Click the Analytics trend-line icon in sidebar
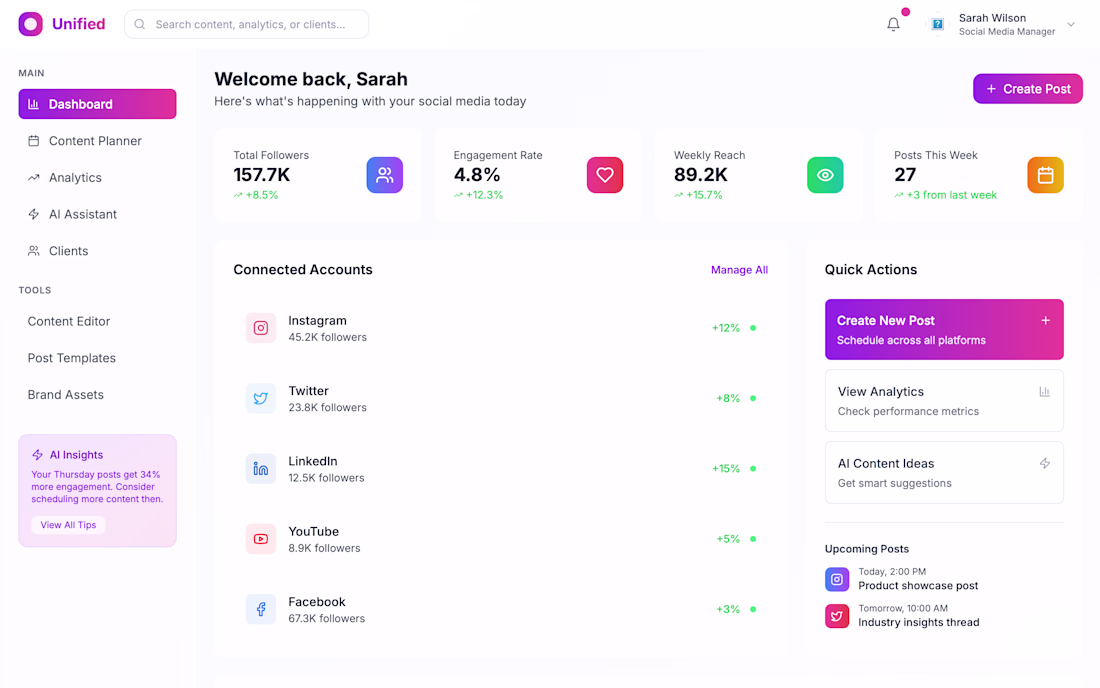The height and width of the screenshot is (688, 1100). pos(33,177)
